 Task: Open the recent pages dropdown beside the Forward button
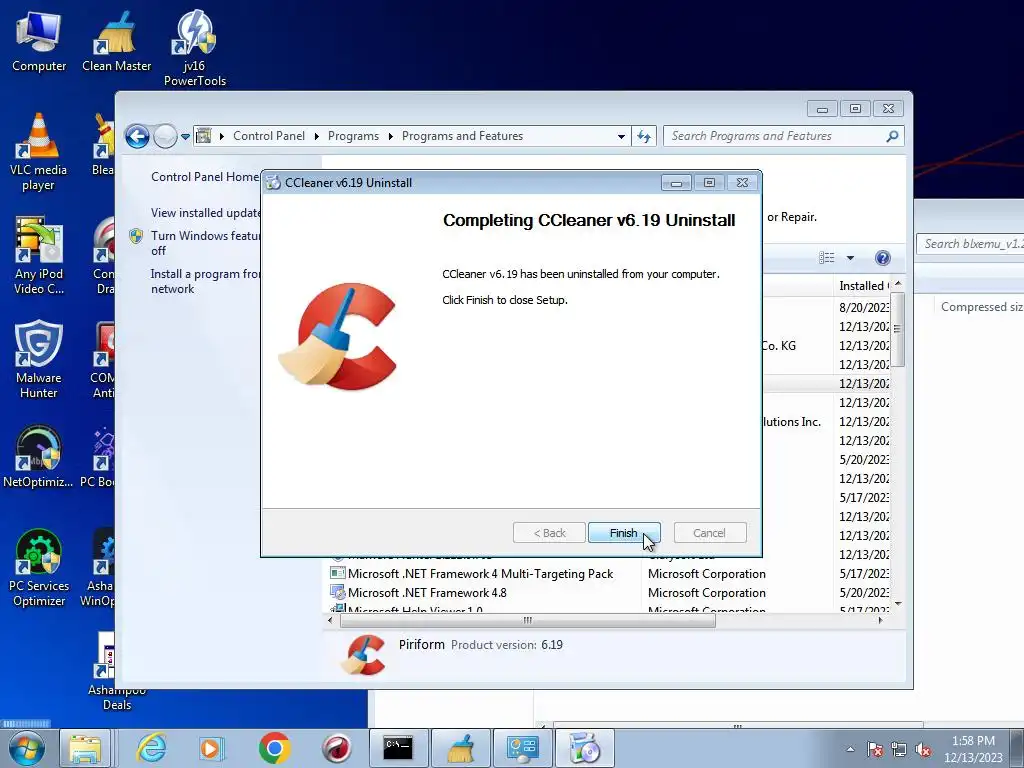point(185,136)
